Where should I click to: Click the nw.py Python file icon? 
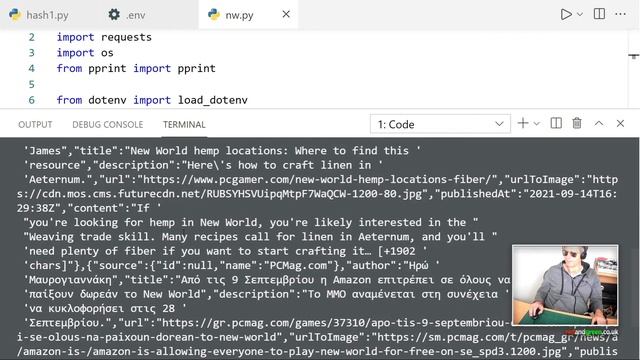[x=214, y=15]
